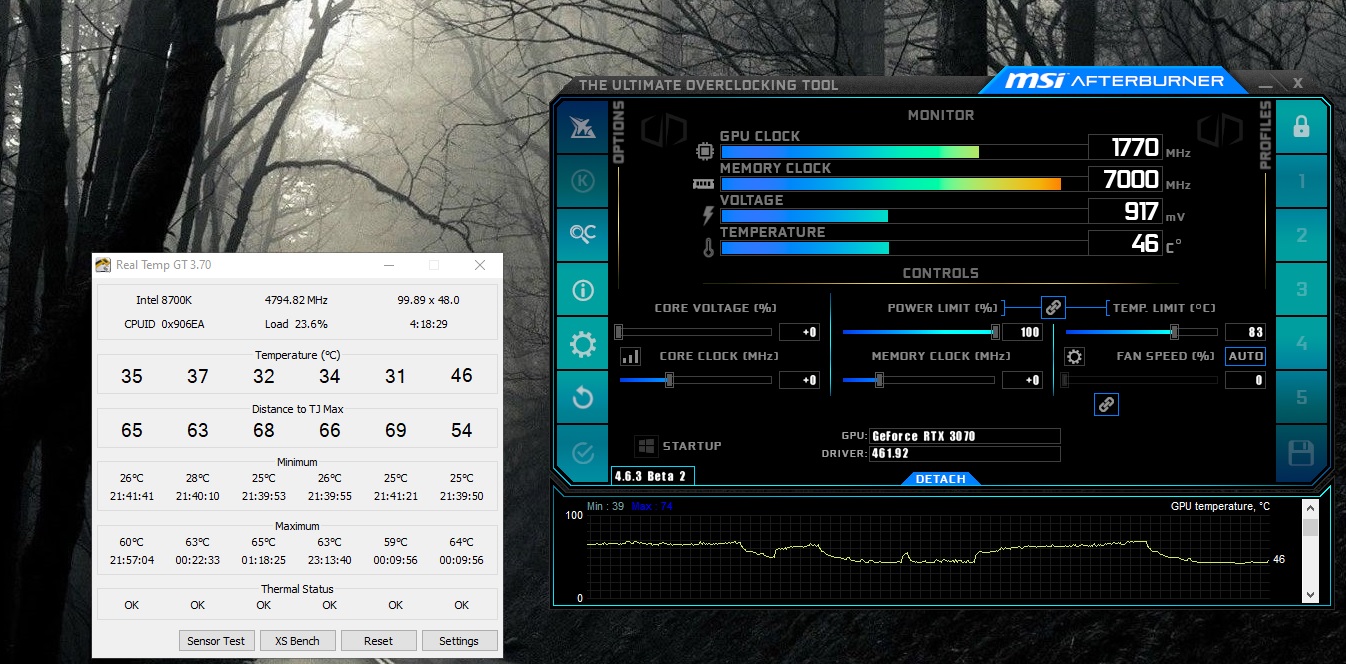
Task: Start the OC Scanner tool
Action: [x=582, y=234]
